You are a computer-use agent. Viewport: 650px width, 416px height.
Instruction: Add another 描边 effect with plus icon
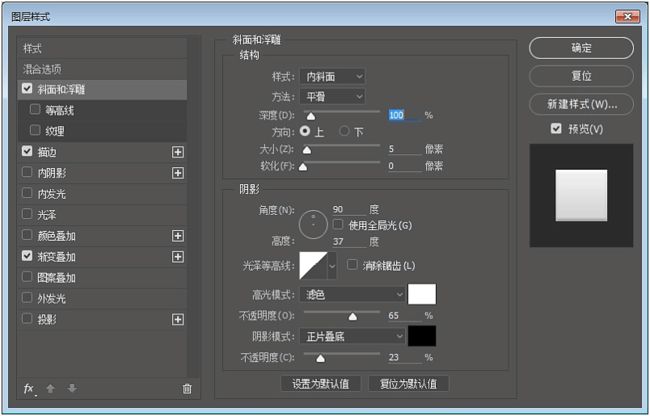[x=178, y=152]
